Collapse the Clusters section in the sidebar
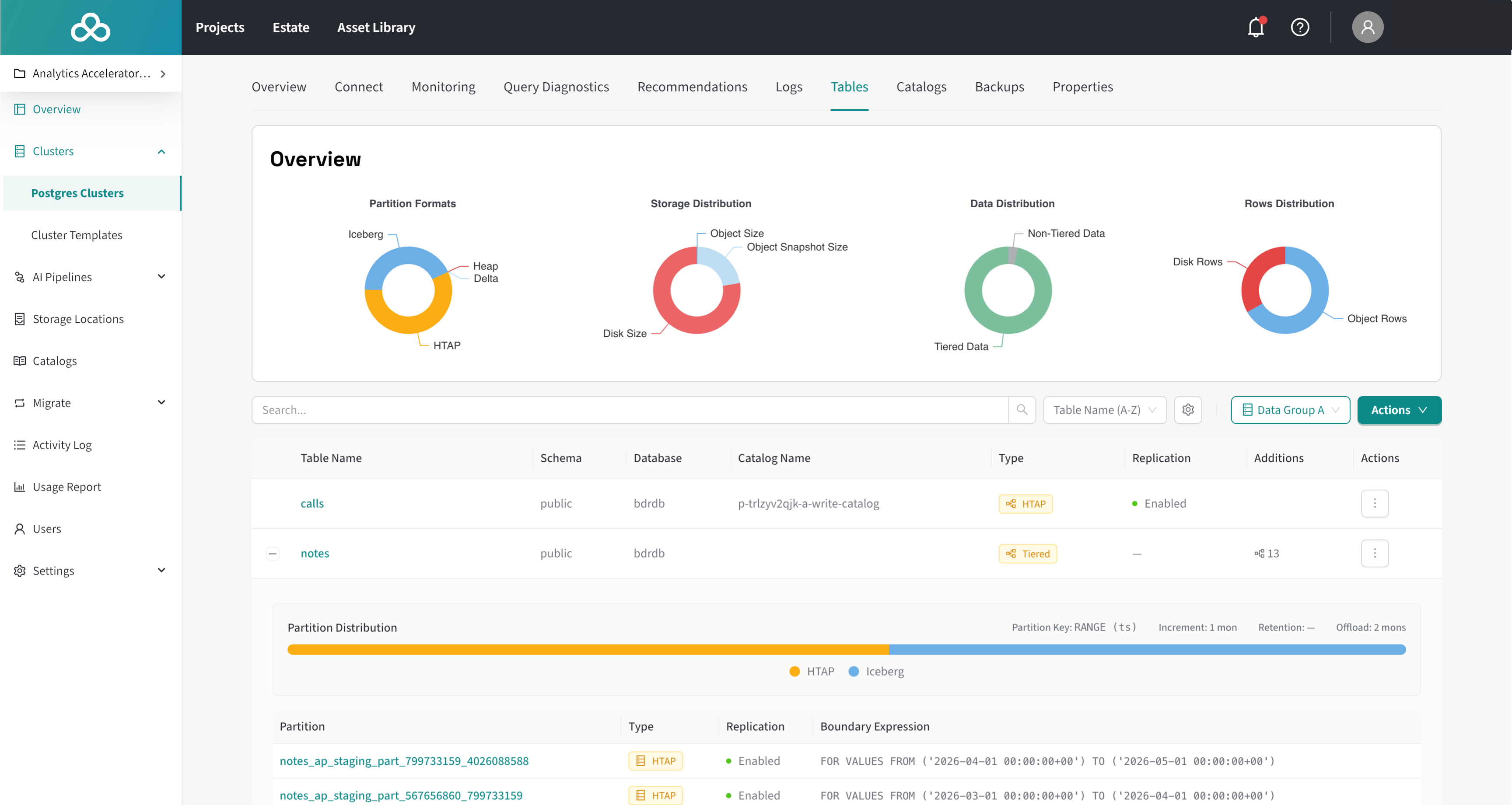 tap(161, 151)
